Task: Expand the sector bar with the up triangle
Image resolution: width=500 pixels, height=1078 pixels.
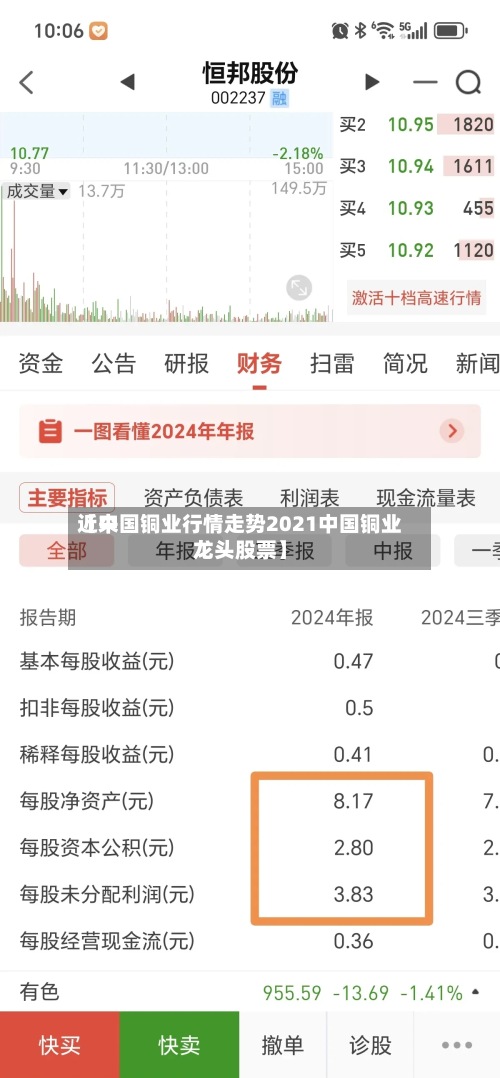Action: 475,992
